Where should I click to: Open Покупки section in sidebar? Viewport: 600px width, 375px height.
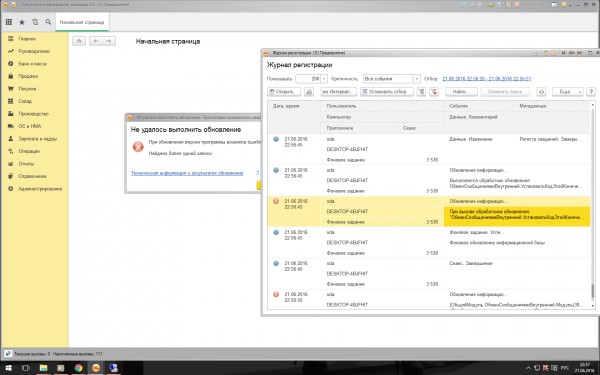pyautogui.click(x=27, y=89)
